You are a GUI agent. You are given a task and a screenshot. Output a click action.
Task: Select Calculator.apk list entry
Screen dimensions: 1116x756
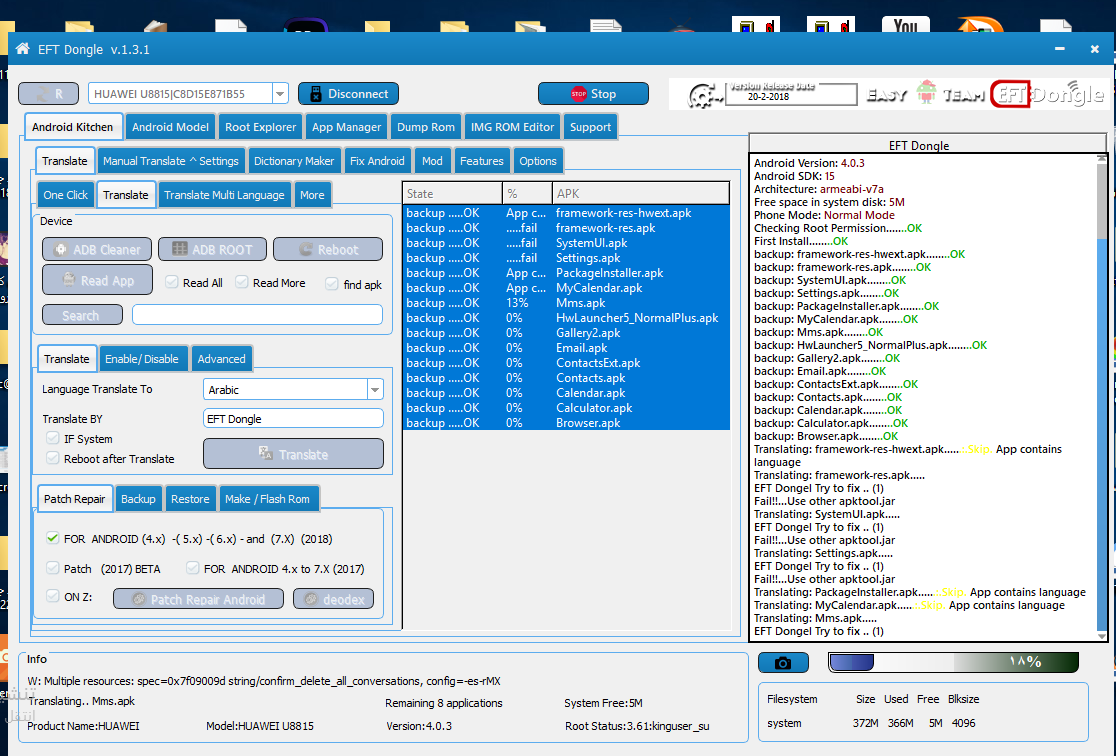pyautogui.click(x=567, y=408)
